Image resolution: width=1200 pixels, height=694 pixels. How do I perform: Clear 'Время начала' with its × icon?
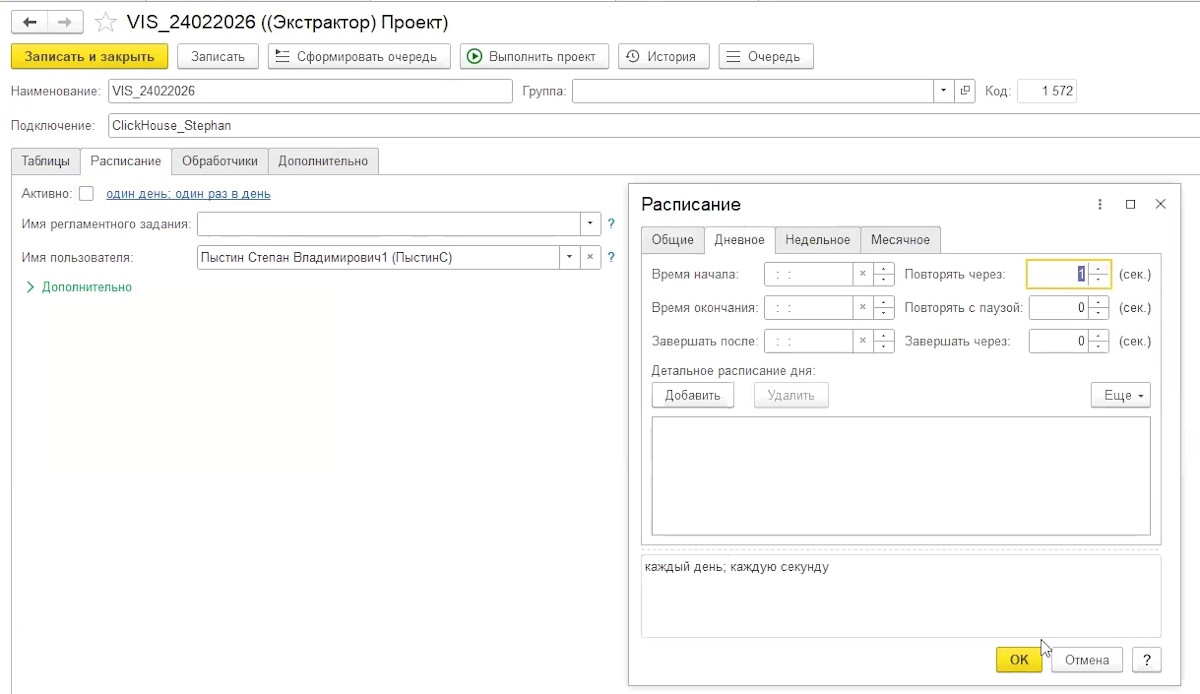coord(862,274)
